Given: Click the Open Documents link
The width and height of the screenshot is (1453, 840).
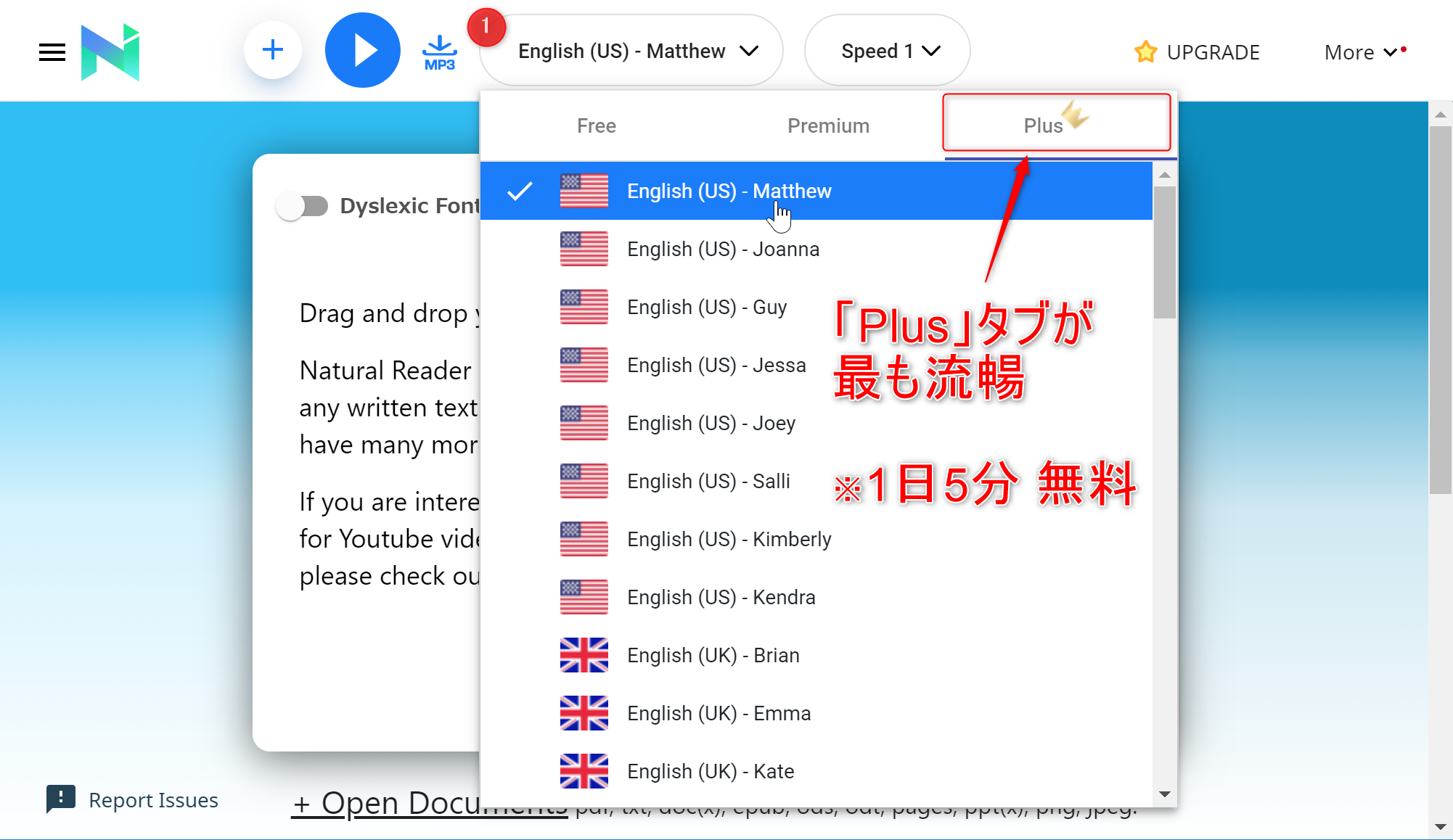Looking at the screenshot, I should pos(430,803).
